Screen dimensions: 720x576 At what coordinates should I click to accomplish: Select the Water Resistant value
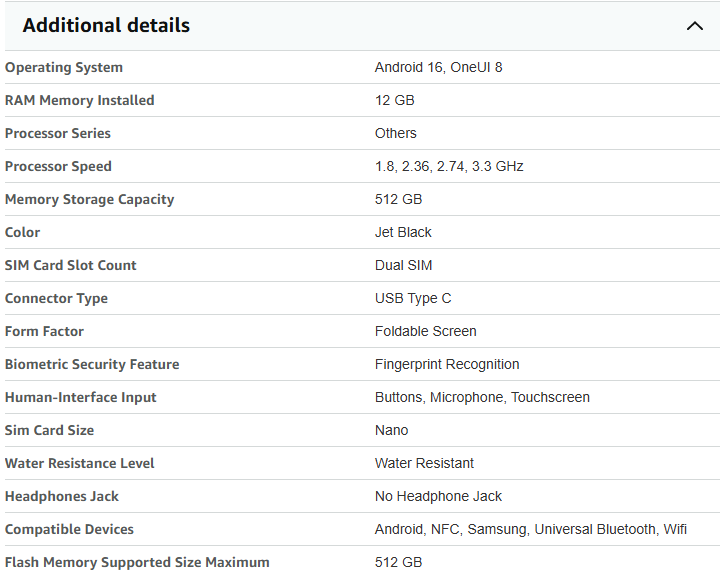424,463
